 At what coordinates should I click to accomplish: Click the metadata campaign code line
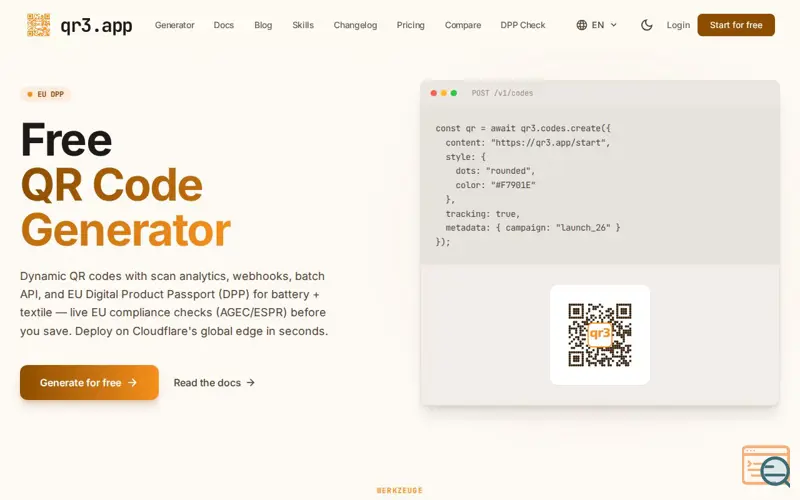pyautogui.click(x=533, y=228)
